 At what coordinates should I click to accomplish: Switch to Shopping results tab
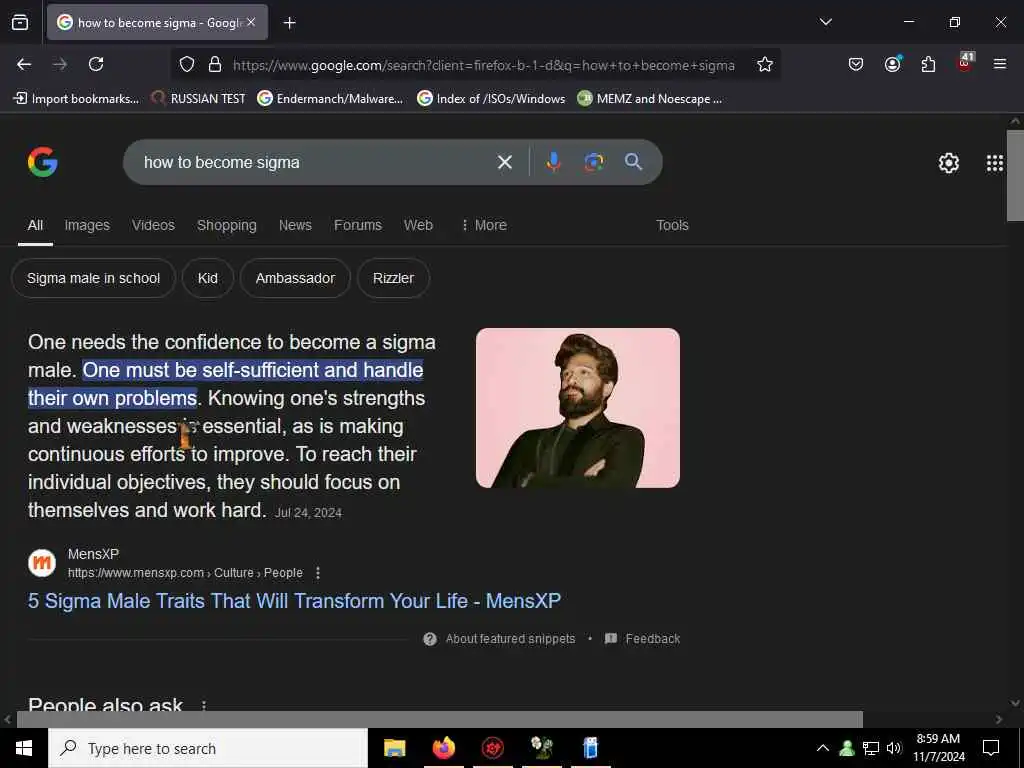227,225
